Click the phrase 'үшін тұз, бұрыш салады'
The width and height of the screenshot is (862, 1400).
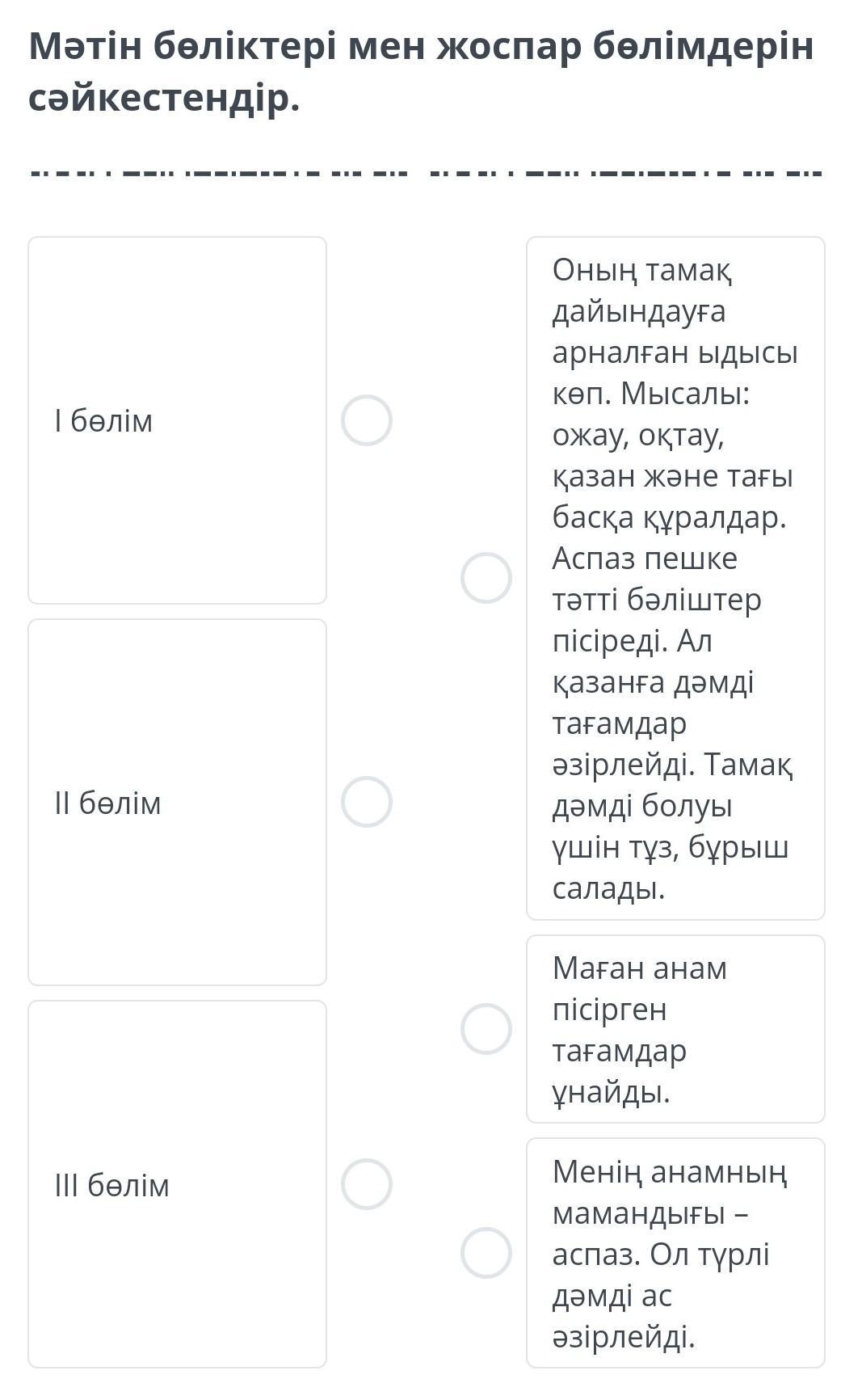pyautogui.click(x=670, y=868)
